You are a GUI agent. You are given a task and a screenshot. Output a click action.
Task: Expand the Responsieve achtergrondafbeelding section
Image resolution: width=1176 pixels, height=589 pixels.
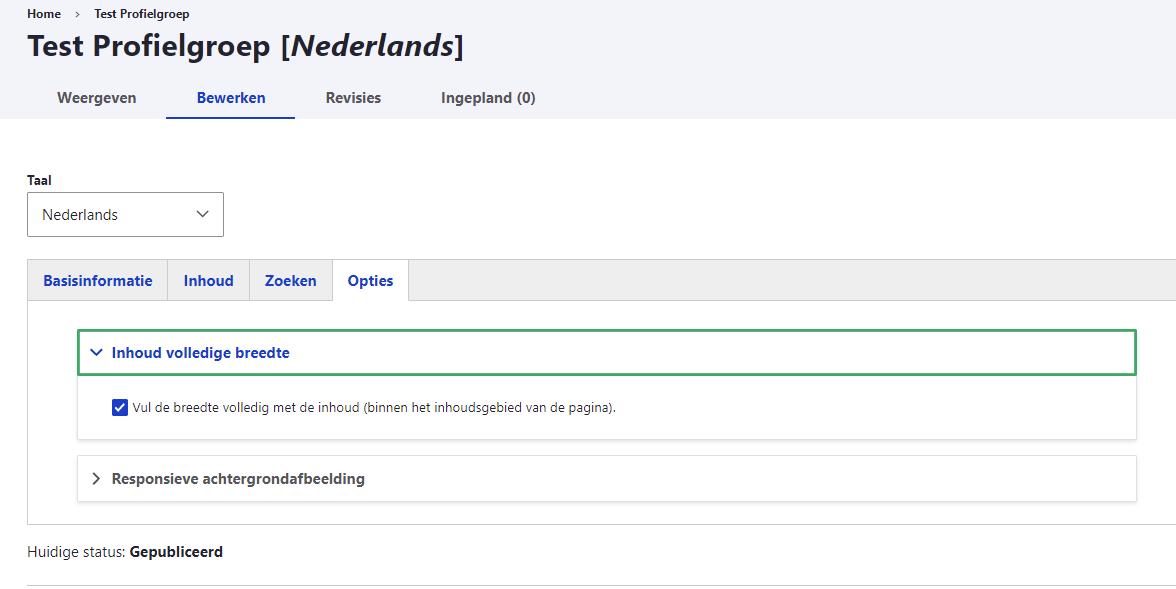(x=238, y=479)
